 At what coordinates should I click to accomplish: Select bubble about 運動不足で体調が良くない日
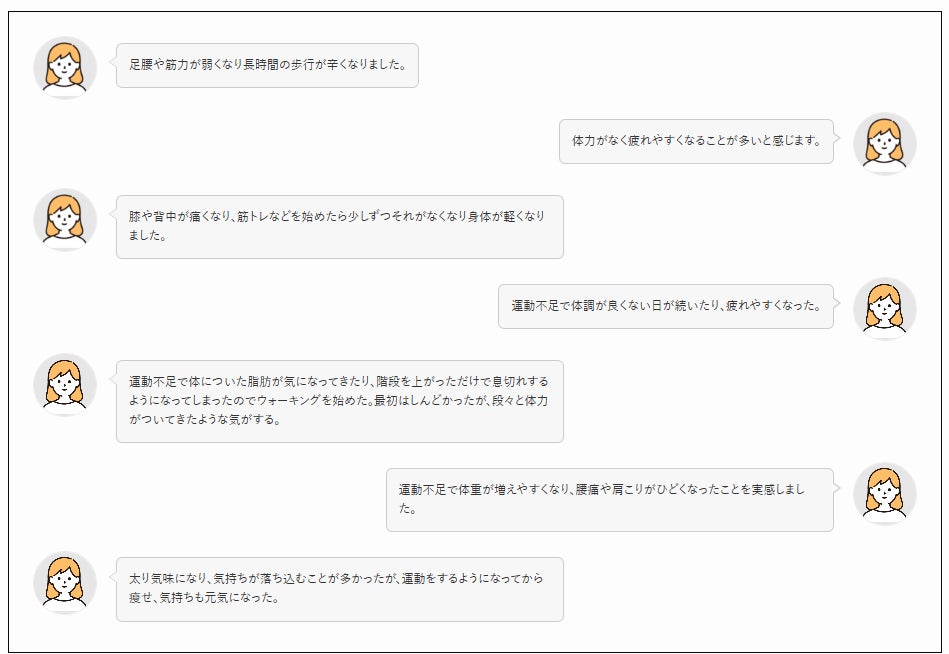coord(665,306)
